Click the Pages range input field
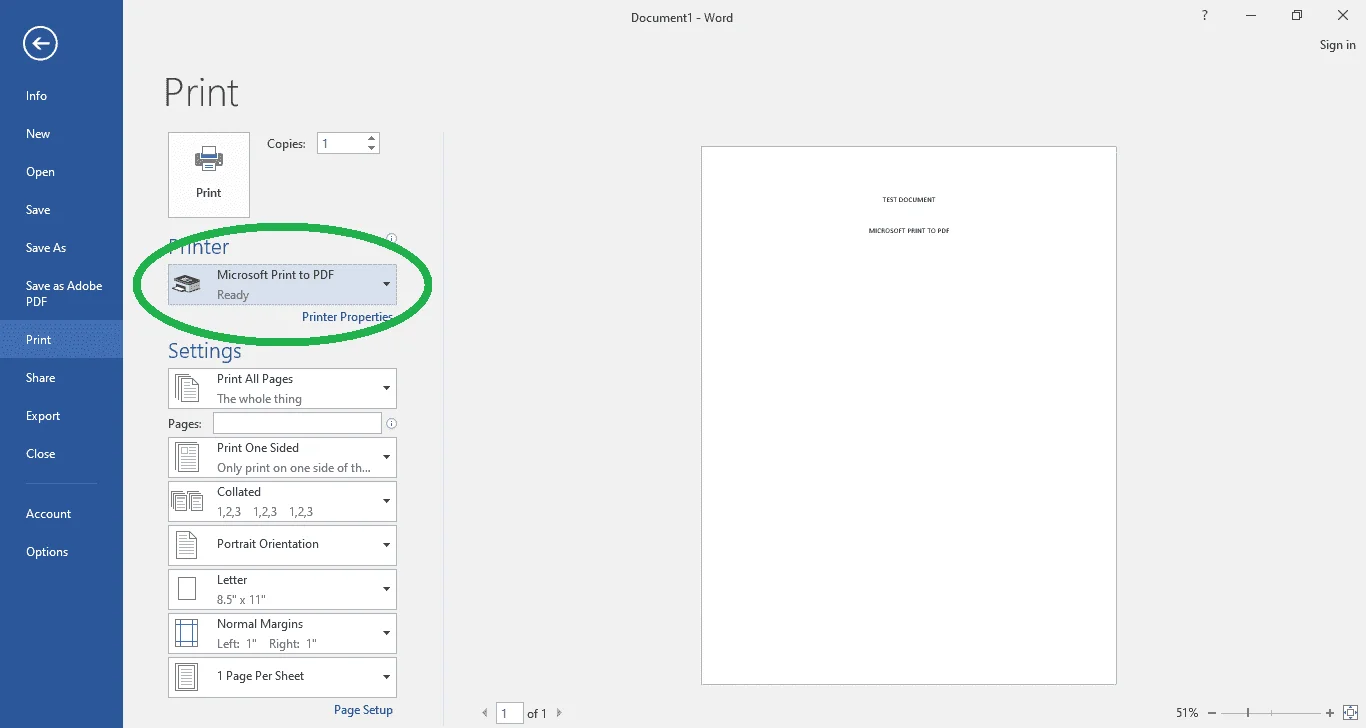This screenshot has width=1366, height=728. [297, 424]
